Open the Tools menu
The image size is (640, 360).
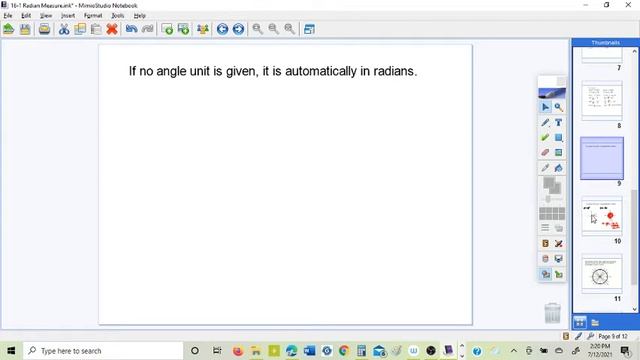tap(118, 16)
